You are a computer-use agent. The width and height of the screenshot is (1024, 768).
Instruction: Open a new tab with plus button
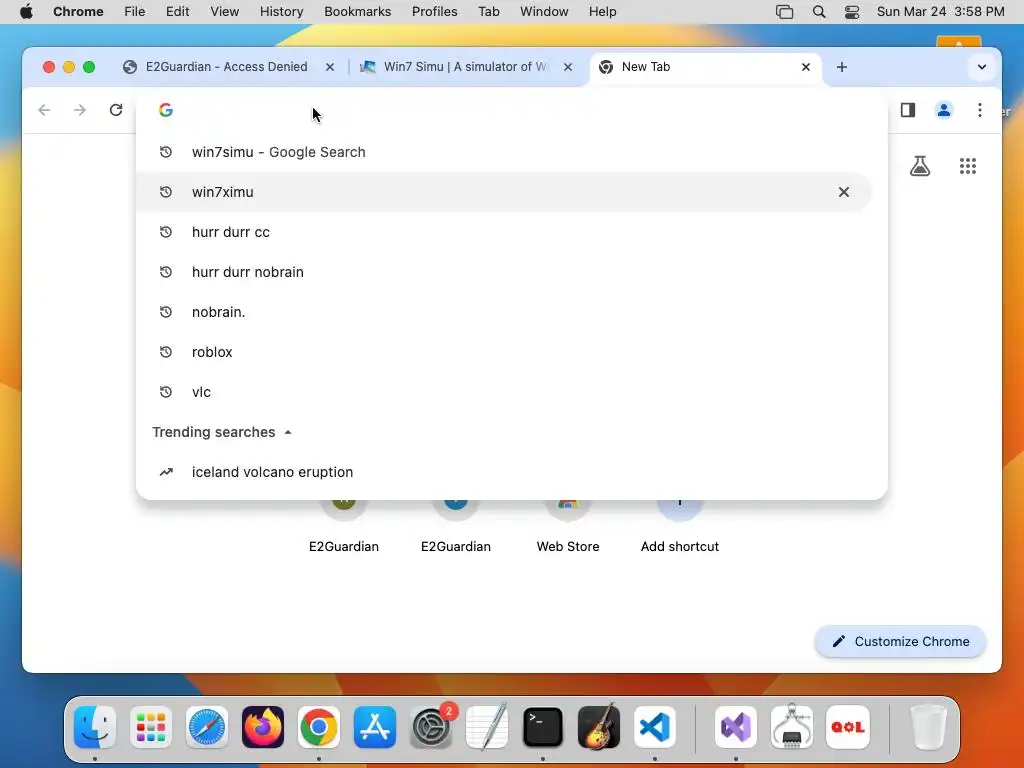(842, 67)
